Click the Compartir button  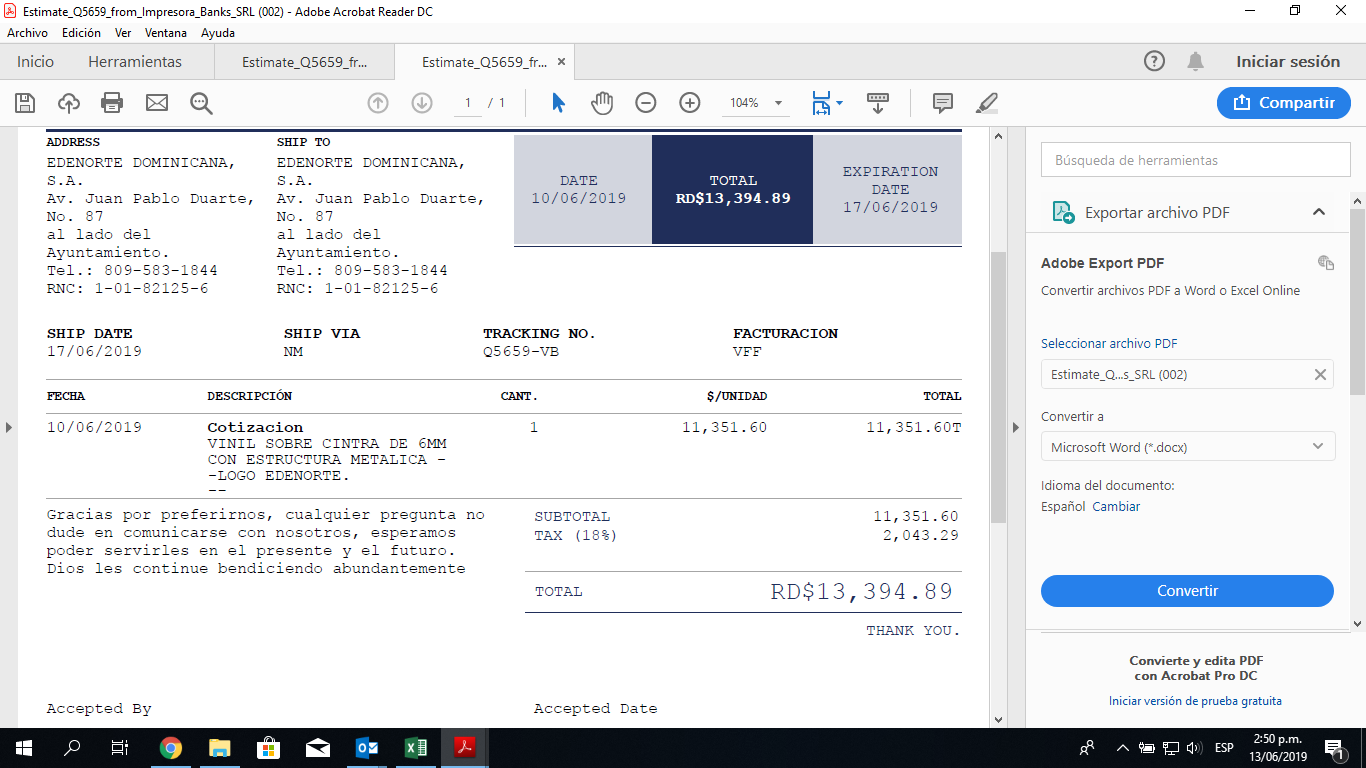pos(1283,103)
